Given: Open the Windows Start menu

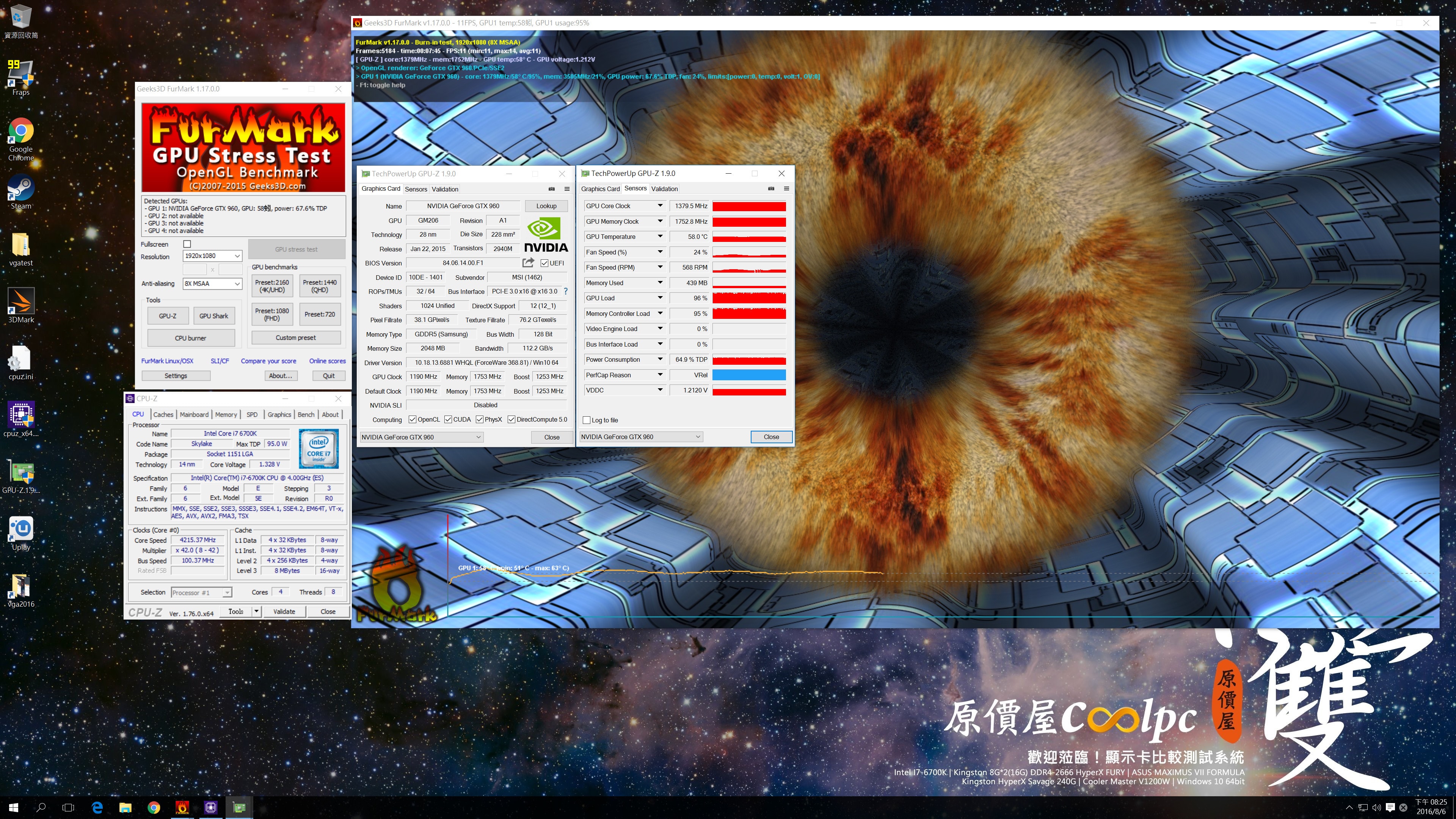Looking at the screenshot, I should [14, 808].
